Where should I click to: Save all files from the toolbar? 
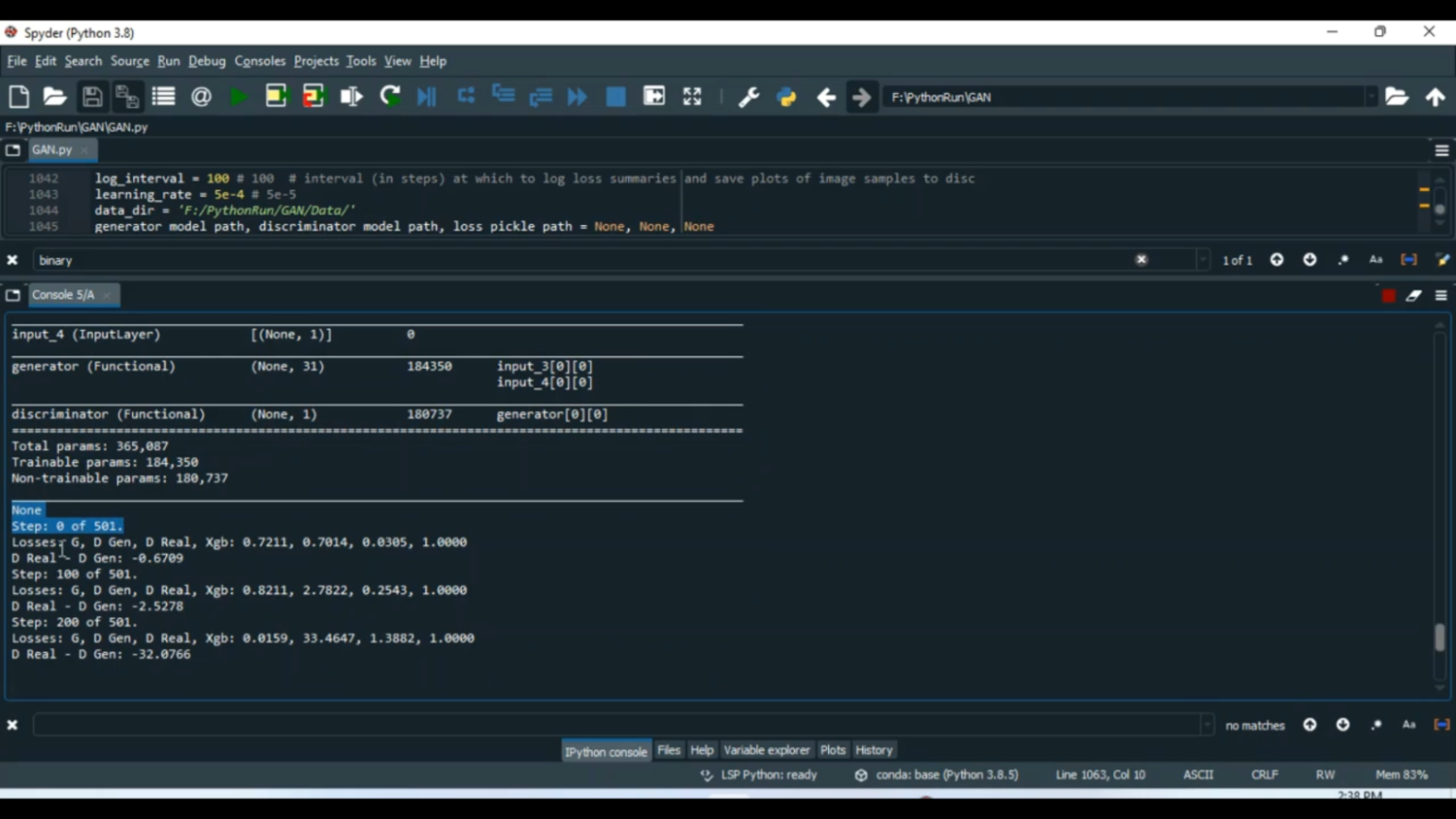pos(127,97)
